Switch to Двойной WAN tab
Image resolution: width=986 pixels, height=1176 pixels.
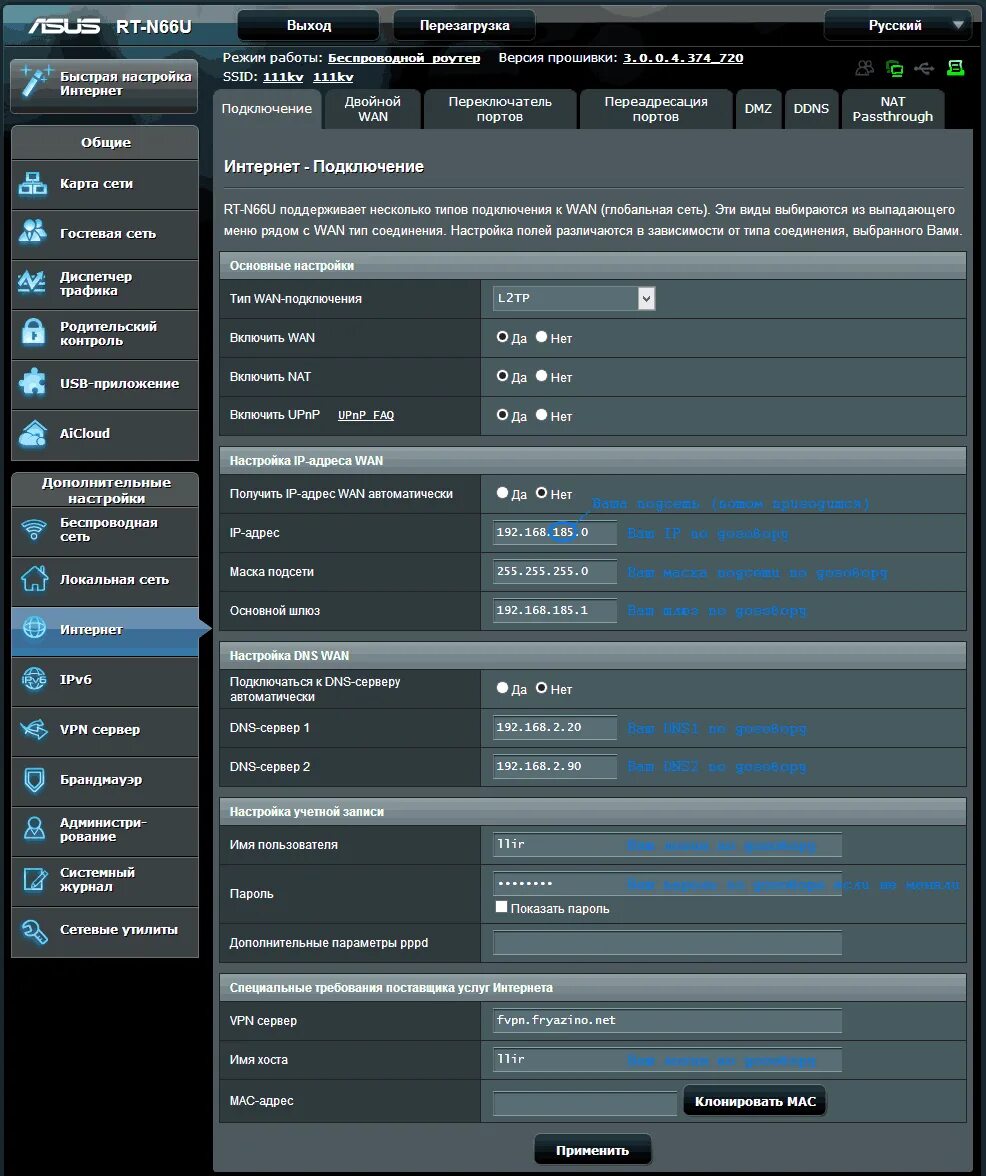[373, 109]
